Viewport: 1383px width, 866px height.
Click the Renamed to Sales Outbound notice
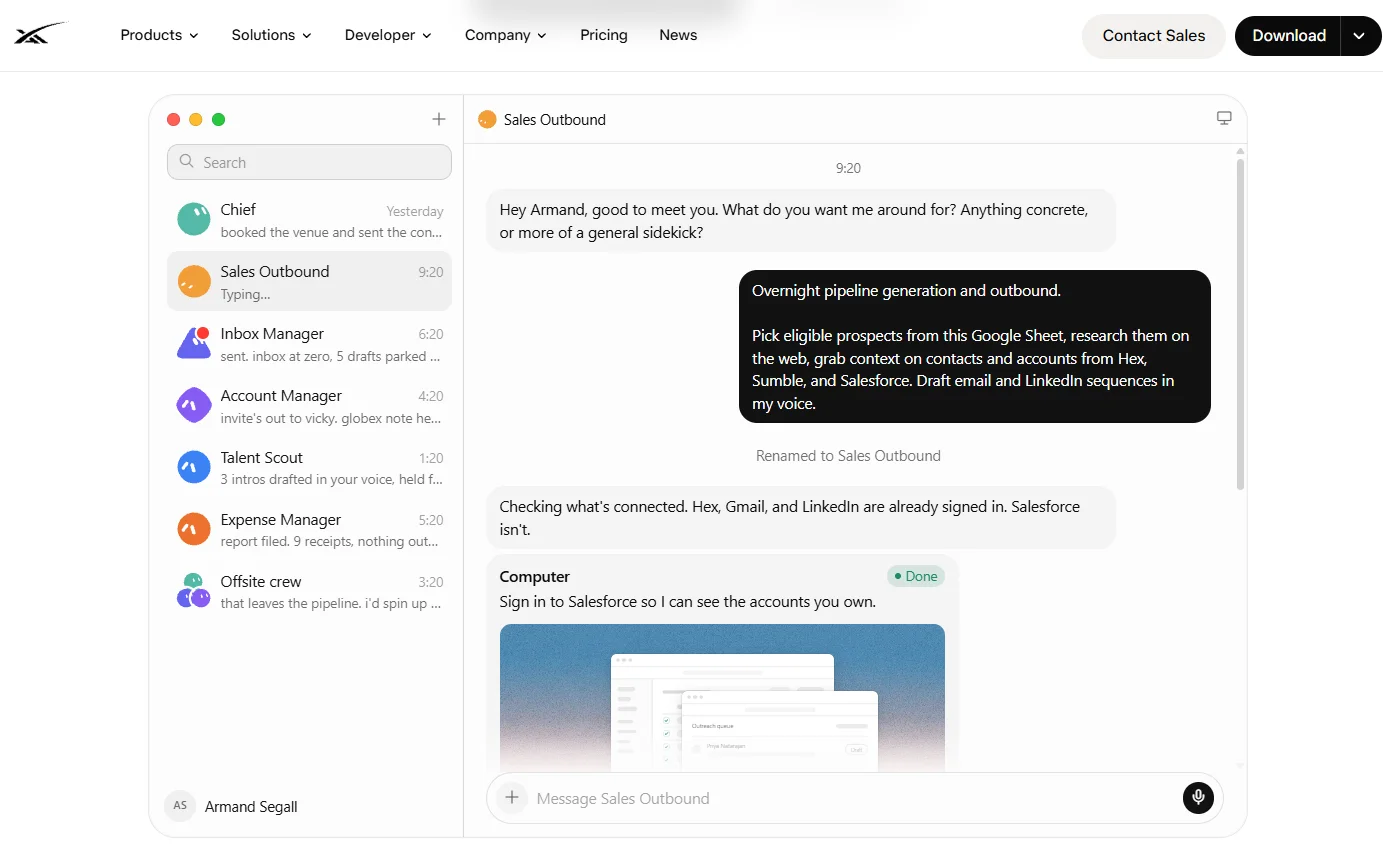pos(848,455)
